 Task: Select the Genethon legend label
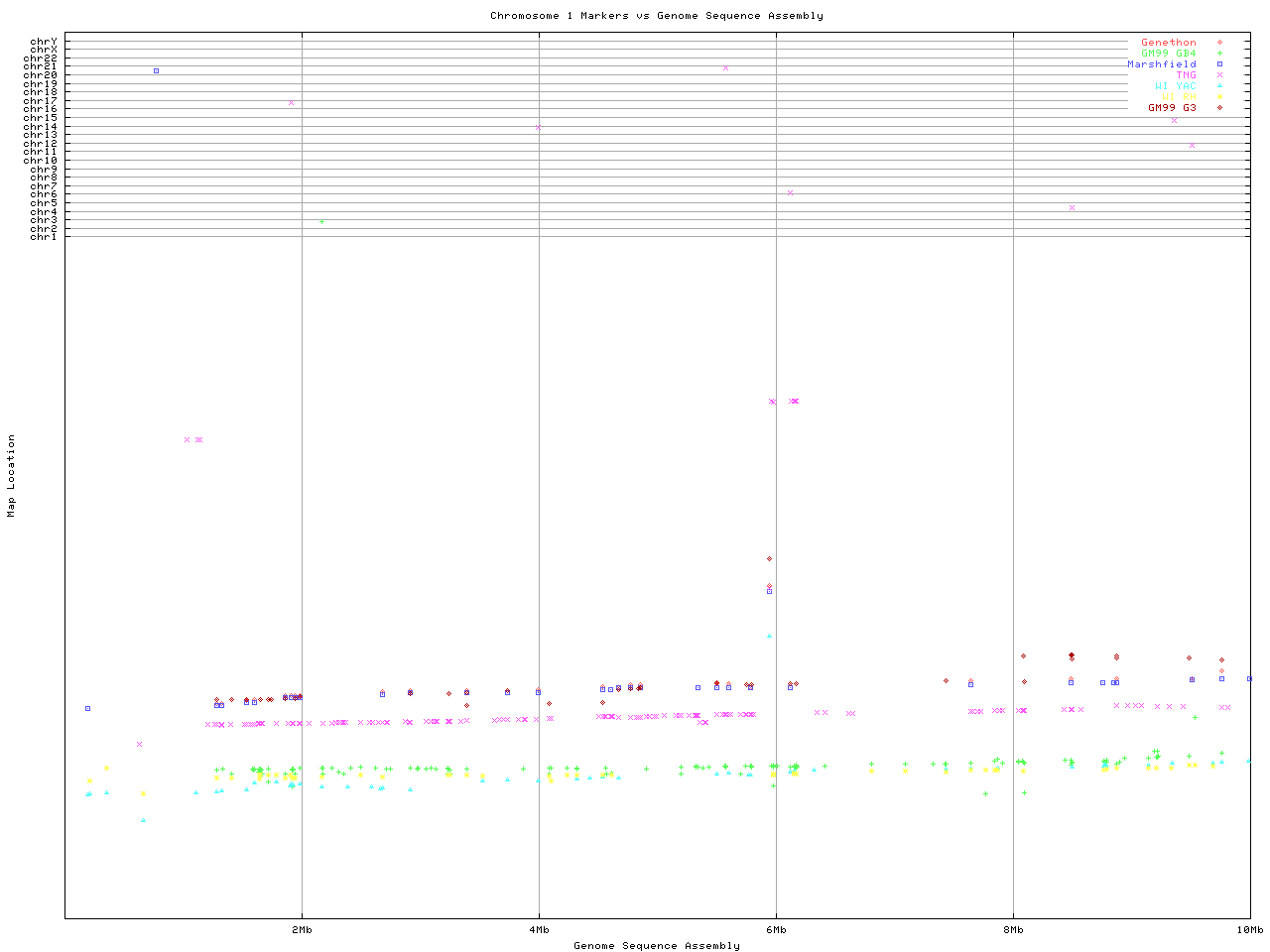pos(1168,43)
